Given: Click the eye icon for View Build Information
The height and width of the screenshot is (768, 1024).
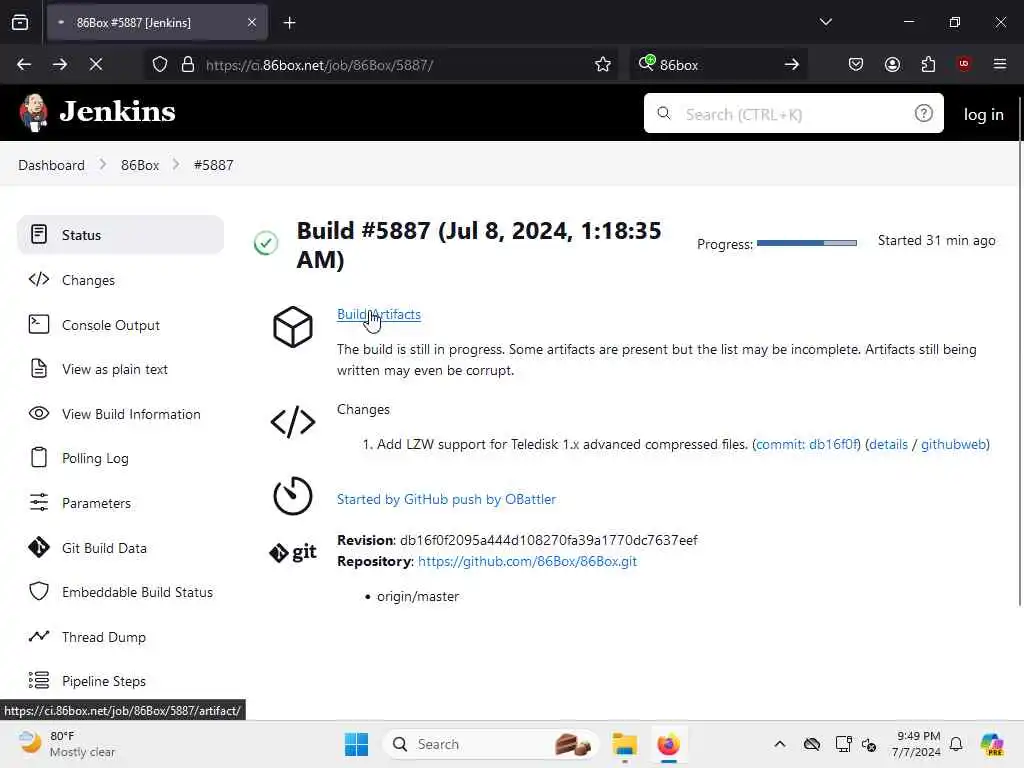Looking at the screenshot, I should (39, 413).
